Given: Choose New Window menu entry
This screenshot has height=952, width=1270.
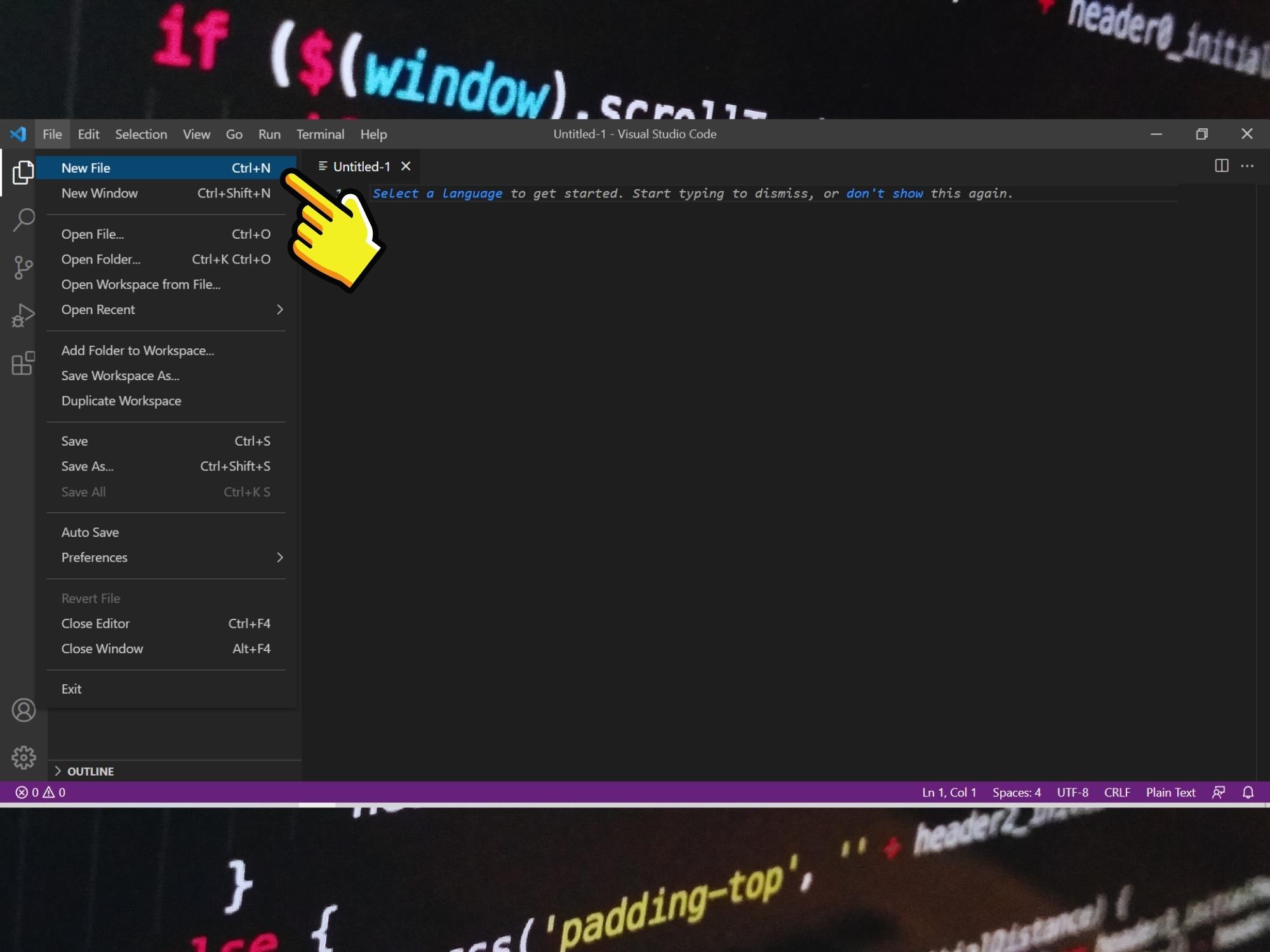Looking at the screenshot, I should pos(166,193).
